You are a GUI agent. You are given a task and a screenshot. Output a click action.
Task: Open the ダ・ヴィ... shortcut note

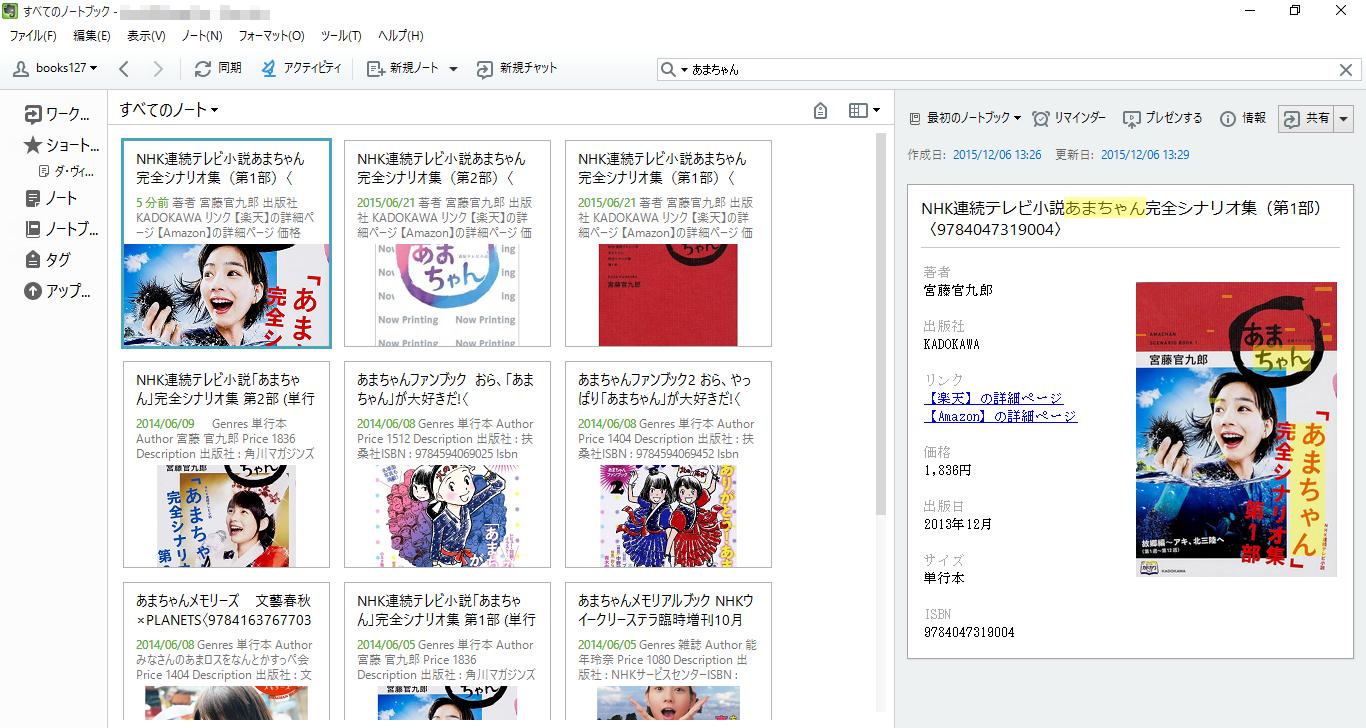pyautogui.click(x=67, y=171)
